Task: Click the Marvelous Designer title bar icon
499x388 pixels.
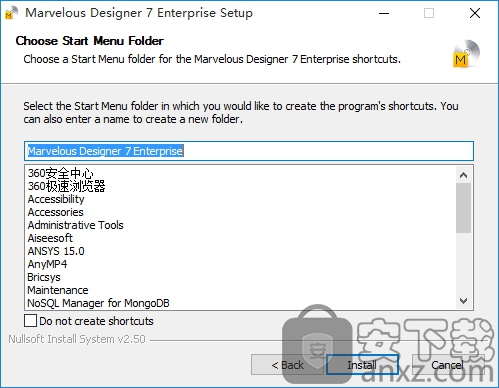Action: [11, 13]
